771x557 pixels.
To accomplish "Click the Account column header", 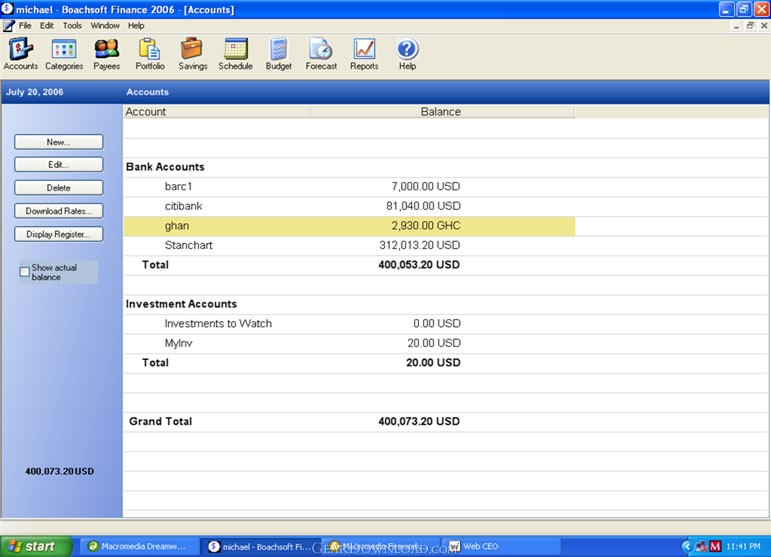I will 217,112.
